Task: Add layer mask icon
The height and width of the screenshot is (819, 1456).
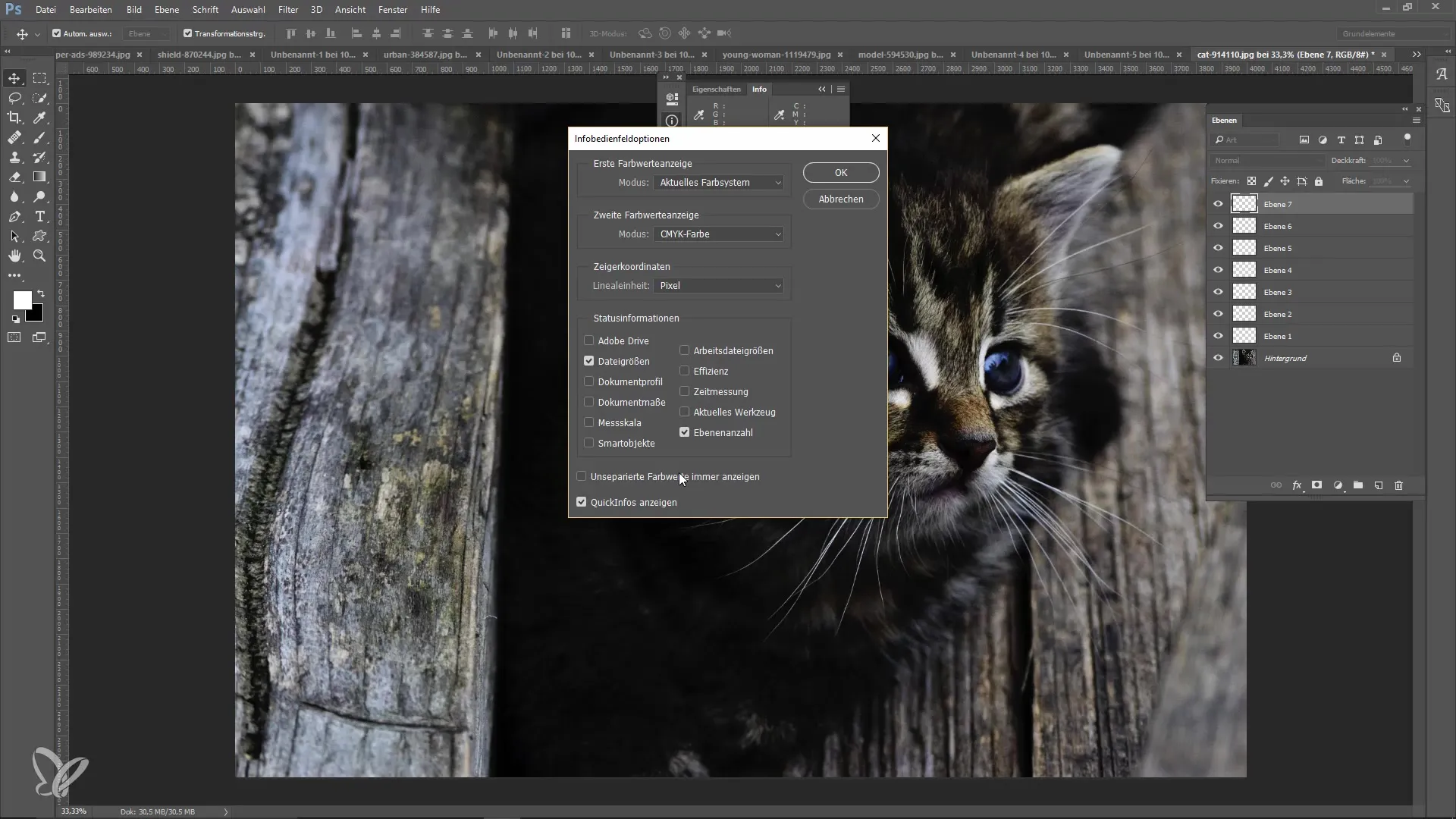Action: 1317,485
